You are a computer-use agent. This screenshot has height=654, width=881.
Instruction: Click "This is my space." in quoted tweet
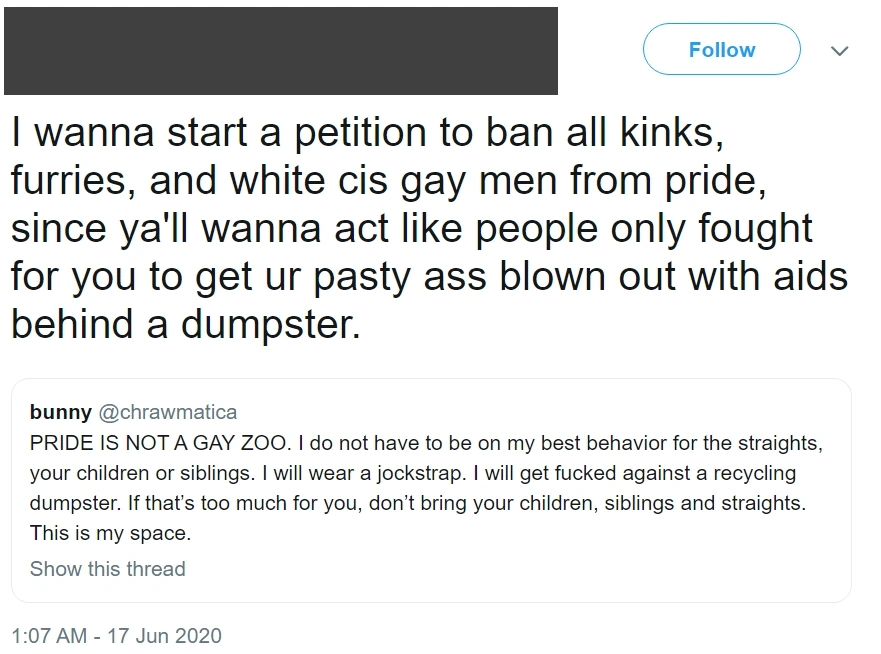pyautogui.click(x=110, y=533)
